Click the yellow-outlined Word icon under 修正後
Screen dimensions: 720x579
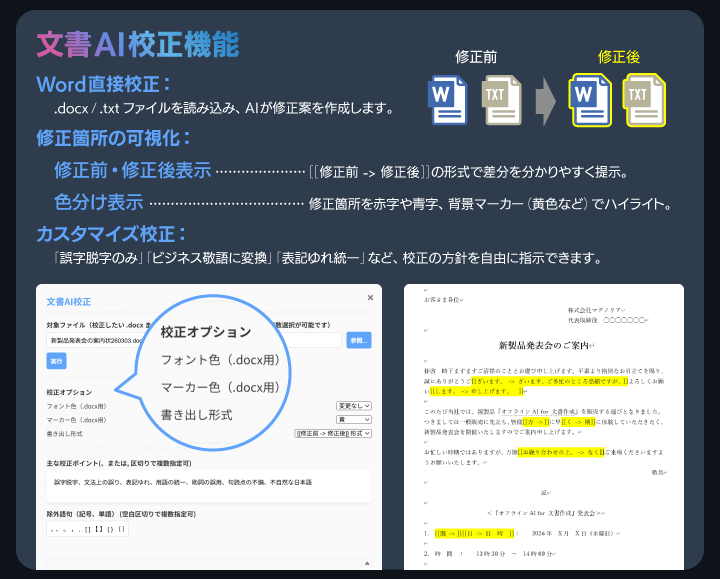click(x=590, y=100)
